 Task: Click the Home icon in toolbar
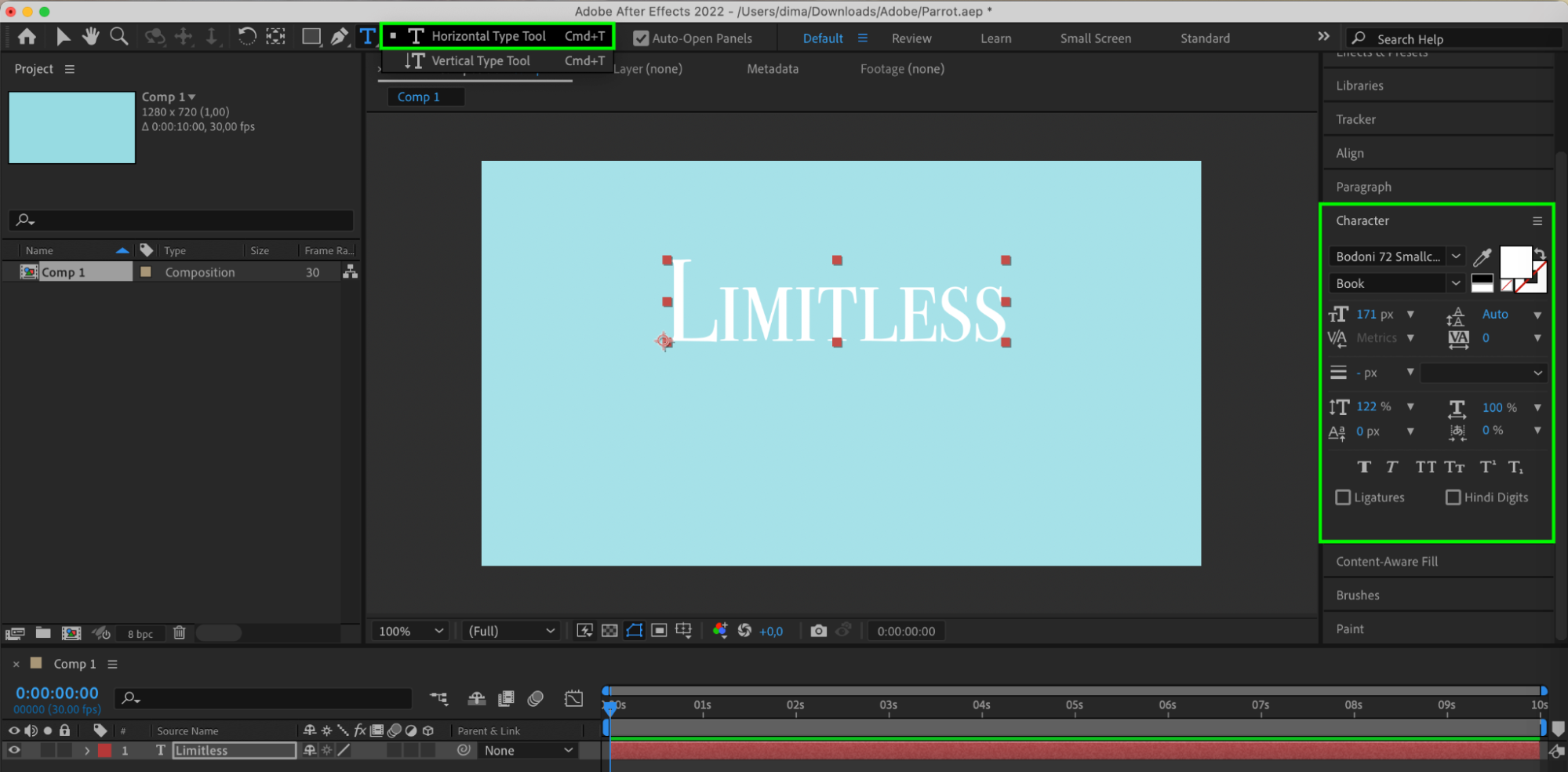(x=27, y=36)
